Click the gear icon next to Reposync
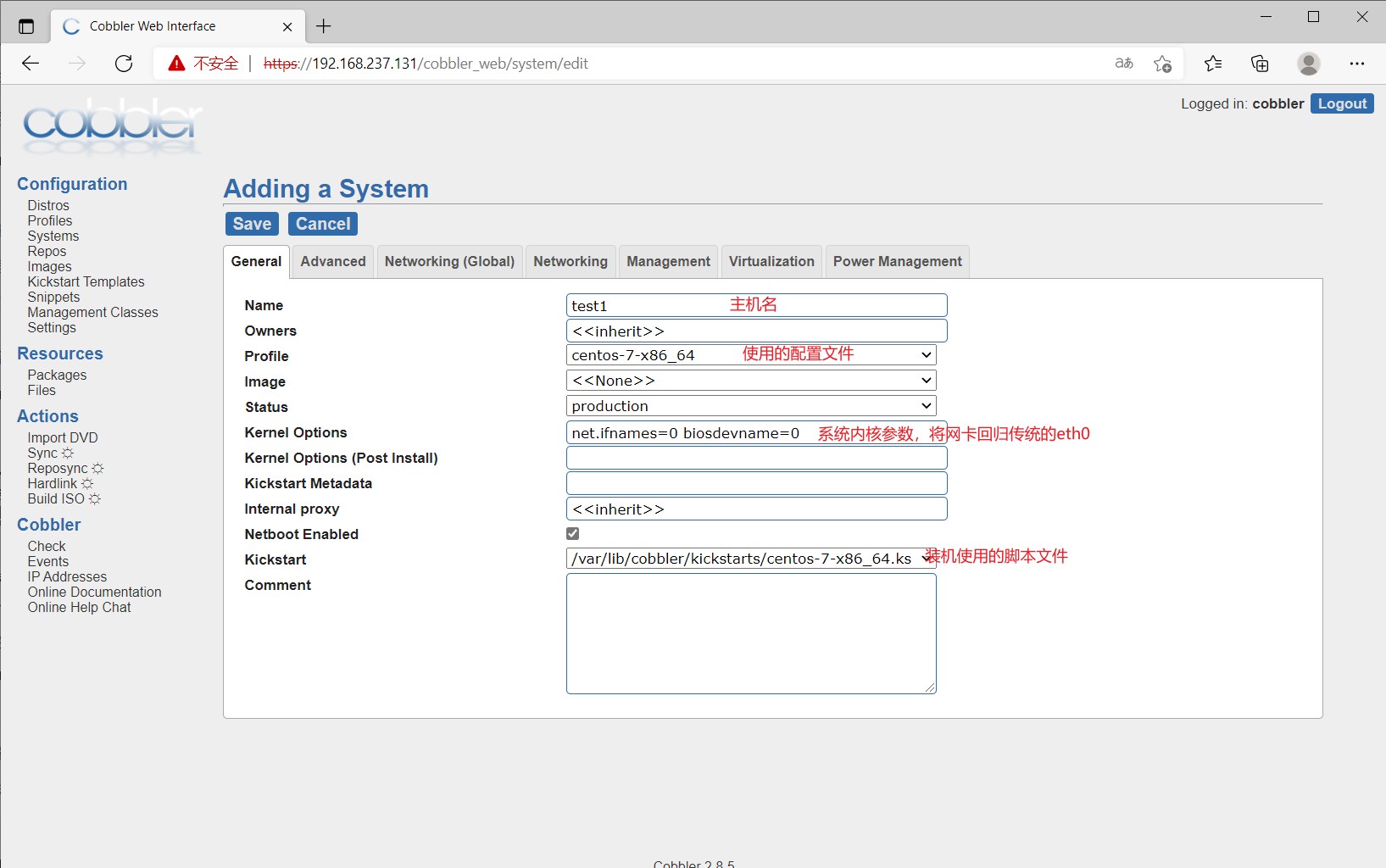This screenshot has height=868, width=1386. (x=97, y=469)
